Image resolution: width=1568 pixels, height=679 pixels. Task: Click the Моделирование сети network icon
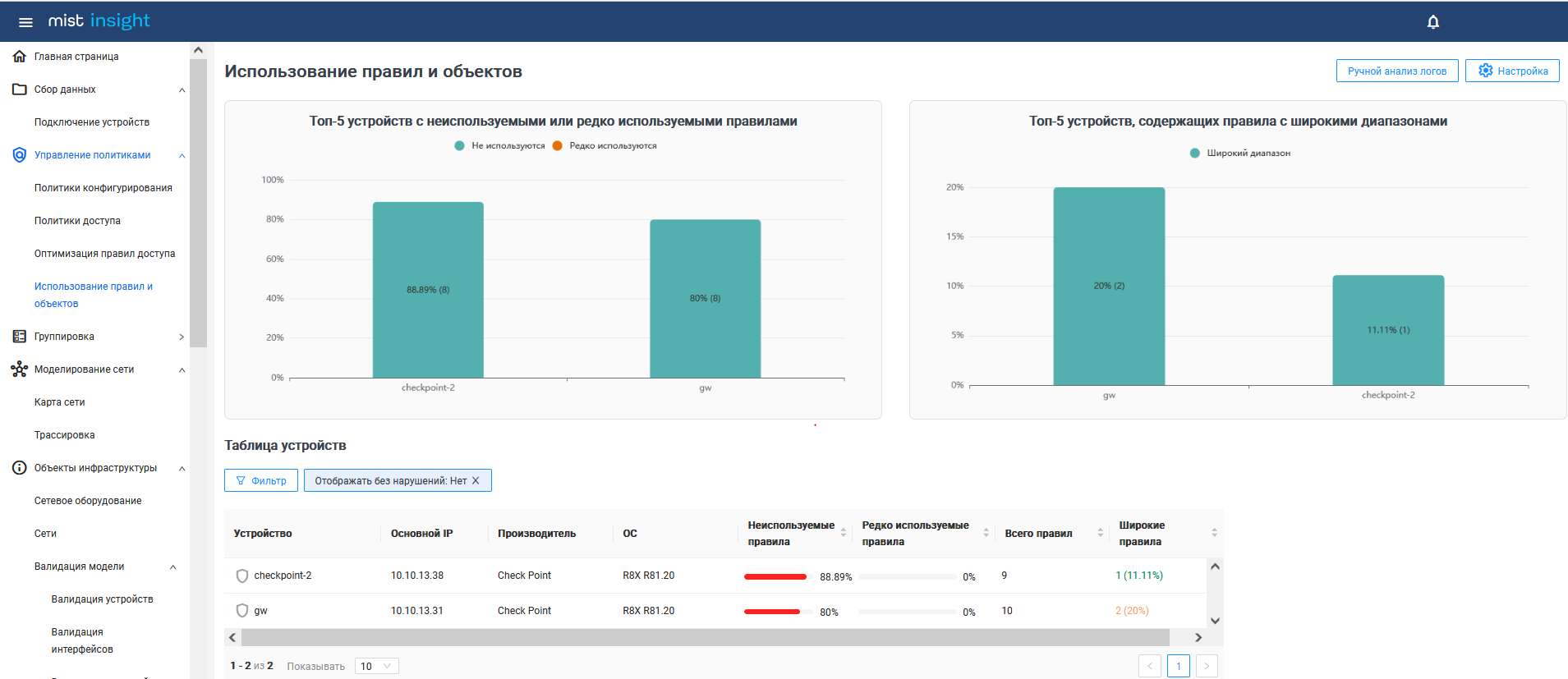point(20,369)
